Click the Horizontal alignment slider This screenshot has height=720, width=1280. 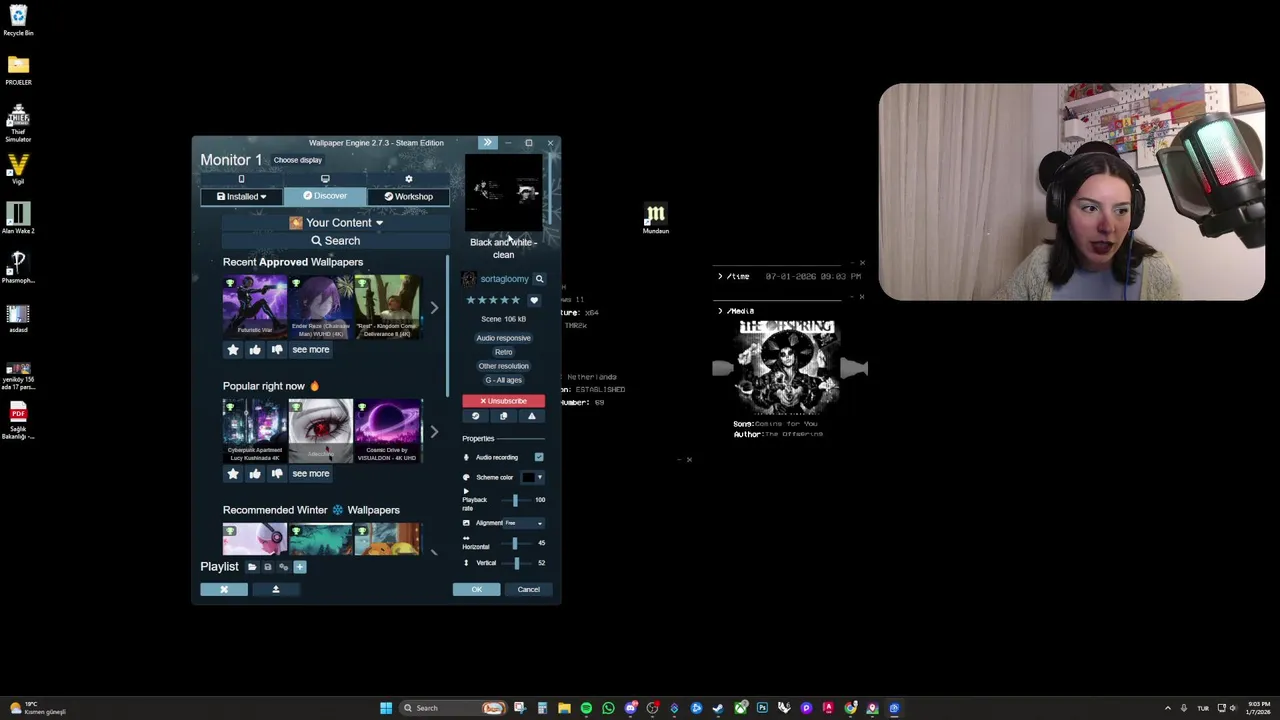515,543
